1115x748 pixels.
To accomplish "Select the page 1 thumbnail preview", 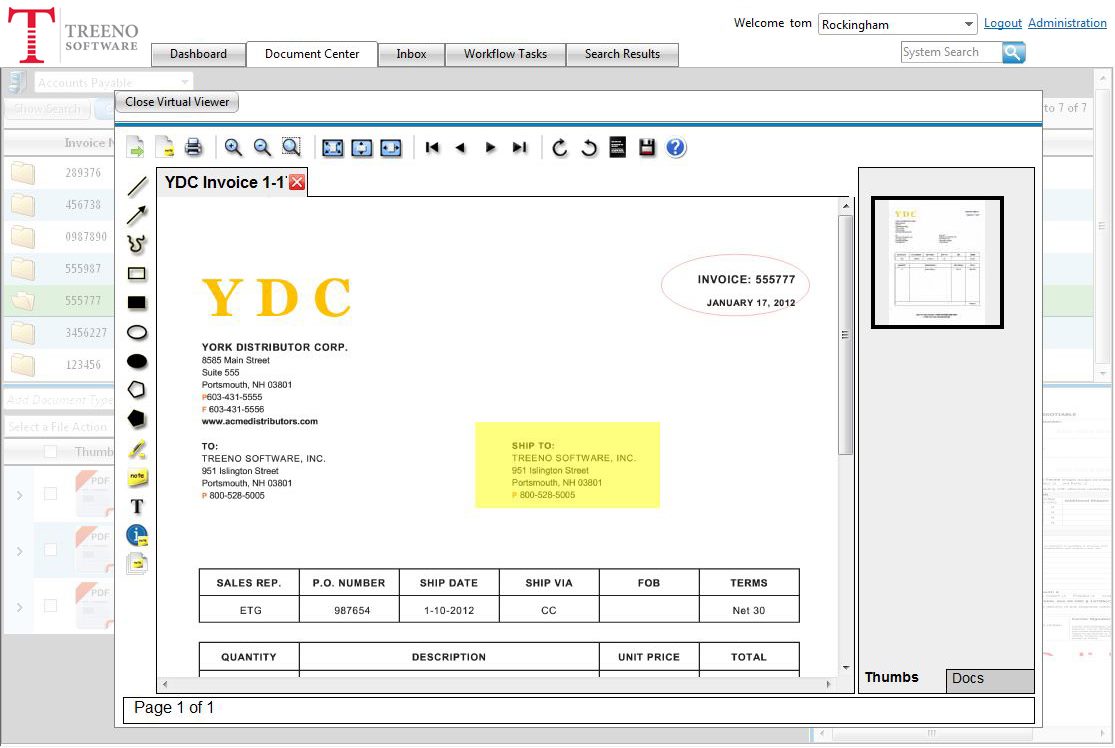I will (x=937, y=262).
